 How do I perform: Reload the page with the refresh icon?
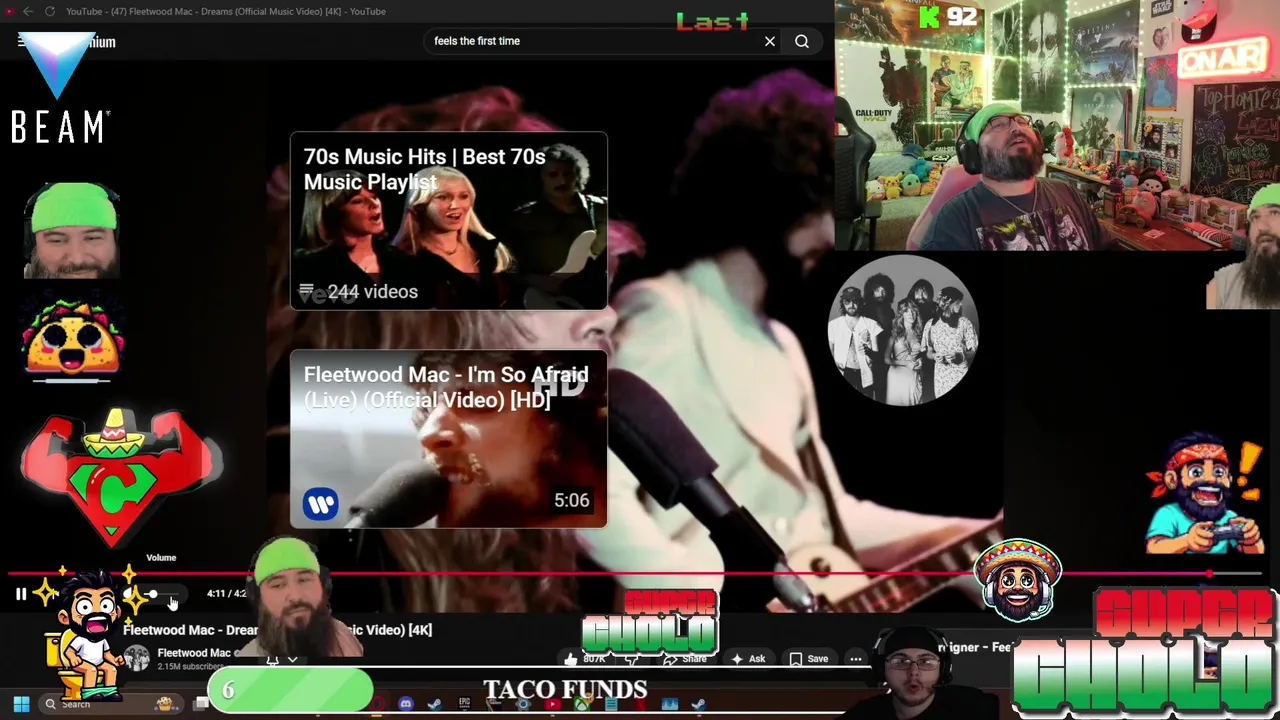pyautogui.click(x=49, y=11)
